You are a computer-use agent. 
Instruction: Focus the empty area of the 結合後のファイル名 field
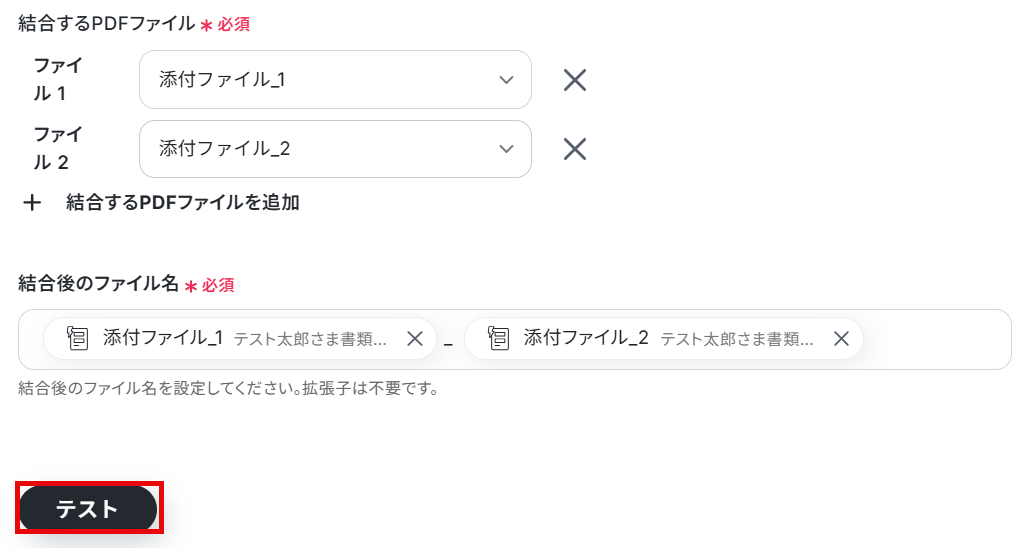pyautogui.click(x=935, y=339)
